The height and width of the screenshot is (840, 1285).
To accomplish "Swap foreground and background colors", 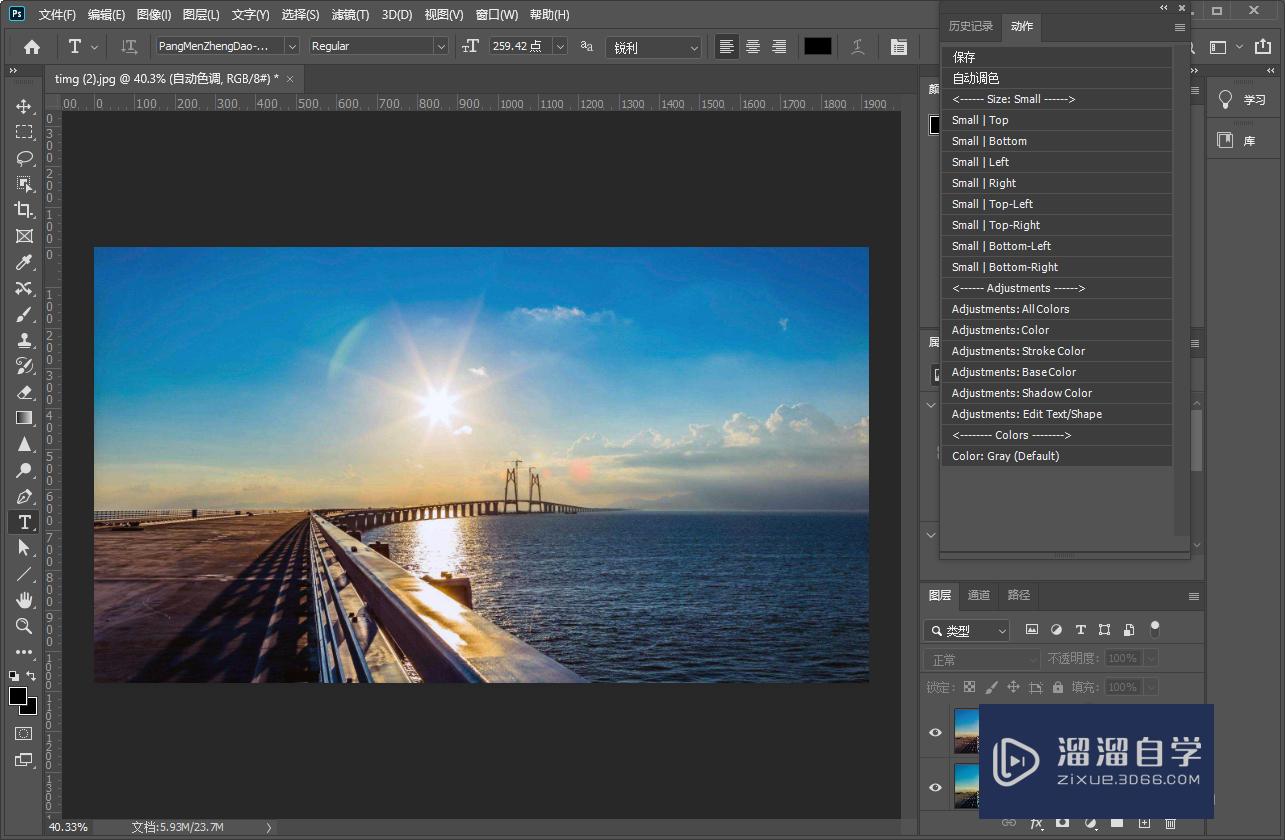I will (32, 676).
